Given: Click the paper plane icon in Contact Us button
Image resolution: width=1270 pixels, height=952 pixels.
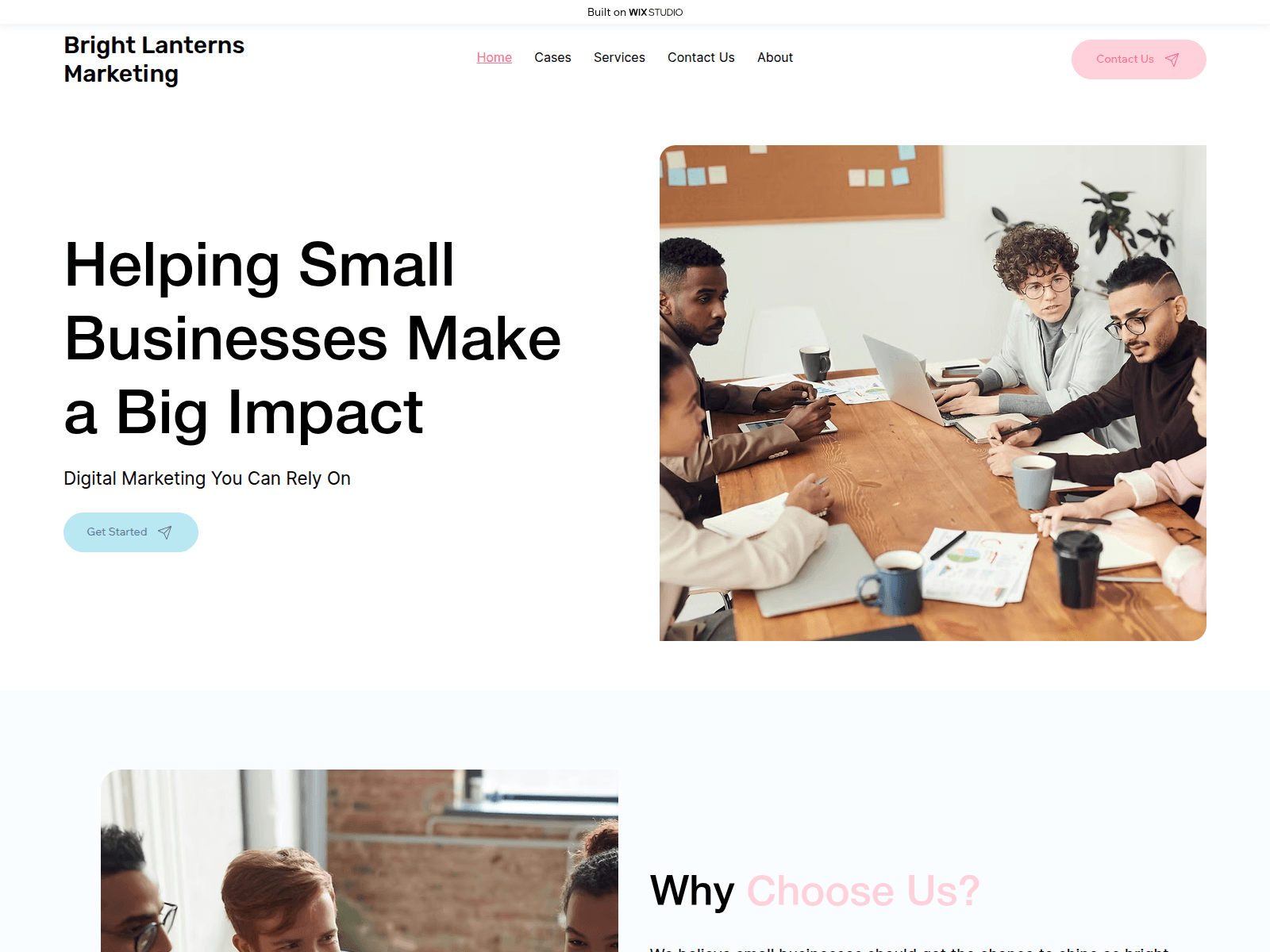Looking at the screenshot, I should pos(1172,59).
